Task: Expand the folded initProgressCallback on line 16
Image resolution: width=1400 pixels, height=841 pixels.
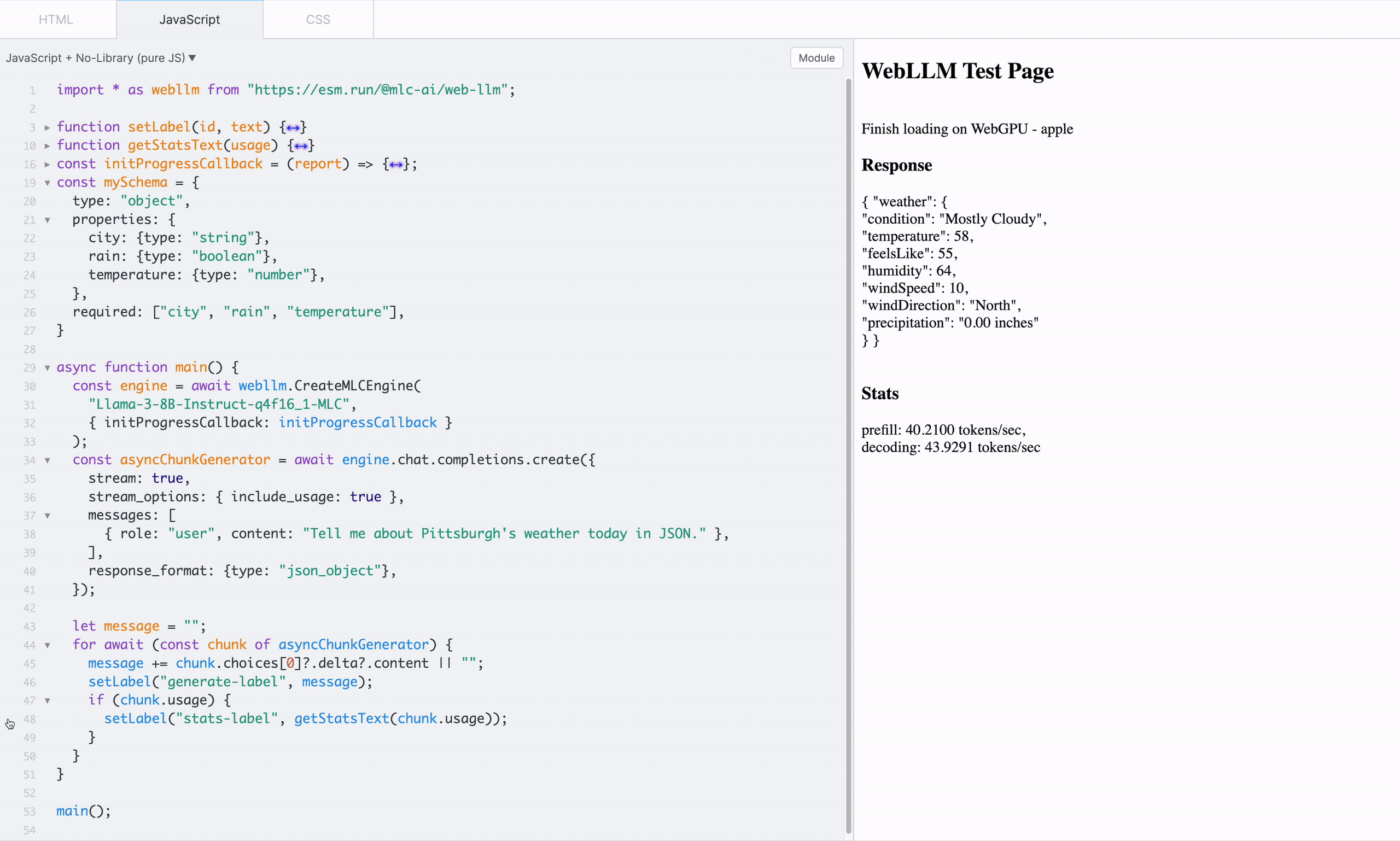Action: pos(47,165)
